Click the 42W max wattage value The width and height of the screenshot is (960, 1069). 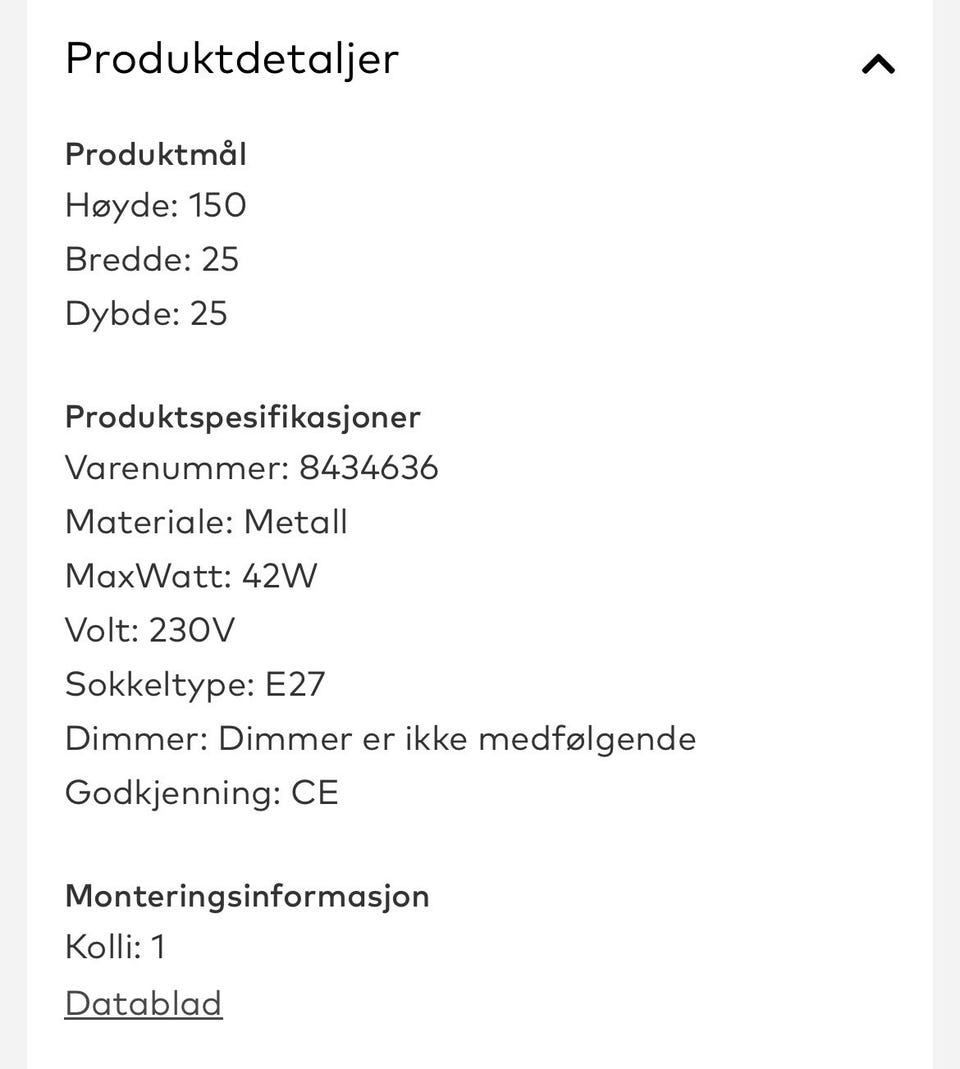point(280,576)
